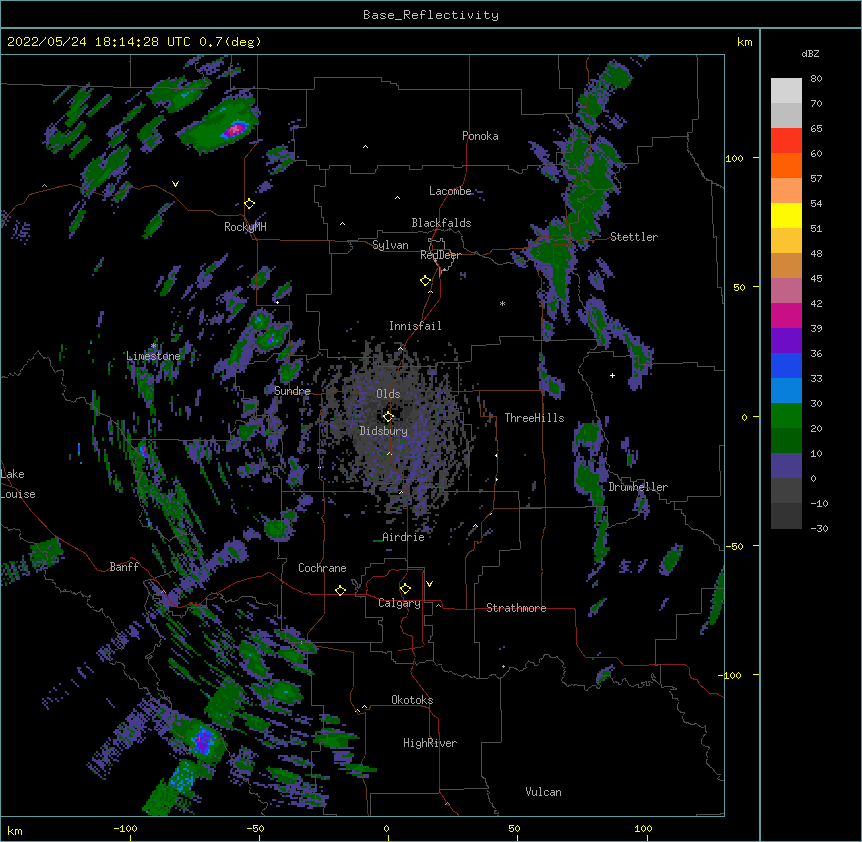This screenshot has width=862, height=842.
Task: Click the high-reflectivity storm core northwest of RockyMH
Action: pyautogui.click(x=235, y=130)
